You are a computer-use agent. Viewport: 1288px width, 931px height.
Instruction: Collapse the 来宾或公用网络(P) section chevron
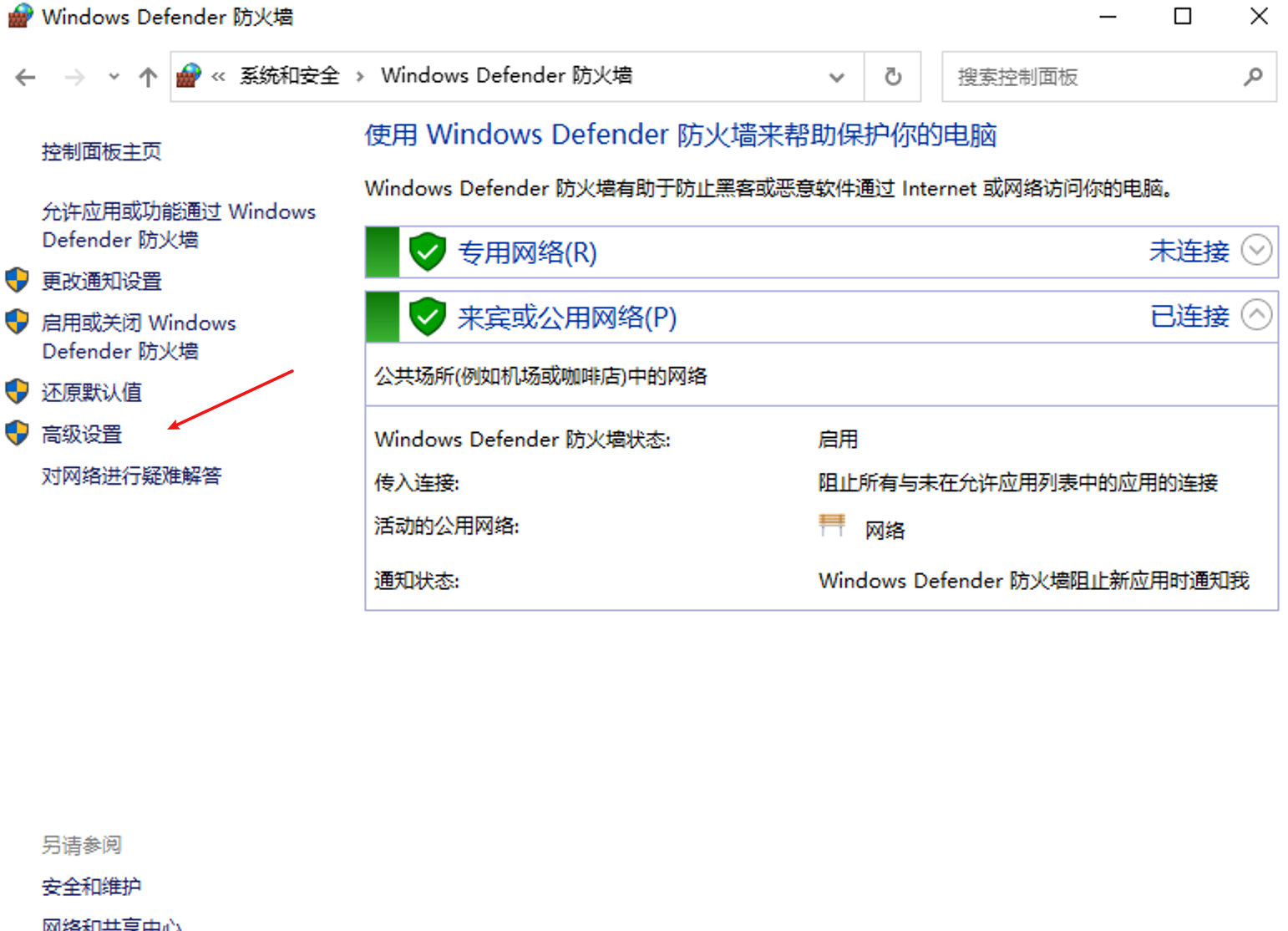tap(1256, 315)
